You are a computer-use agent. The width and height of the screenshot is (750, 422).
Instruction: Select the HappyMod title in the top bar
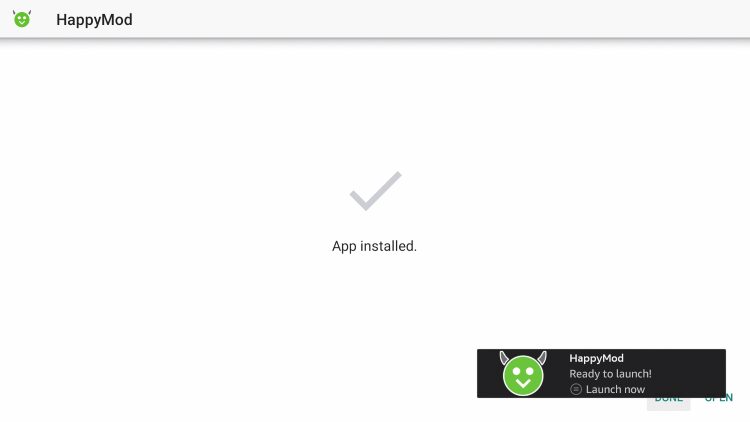pos(94,20)
